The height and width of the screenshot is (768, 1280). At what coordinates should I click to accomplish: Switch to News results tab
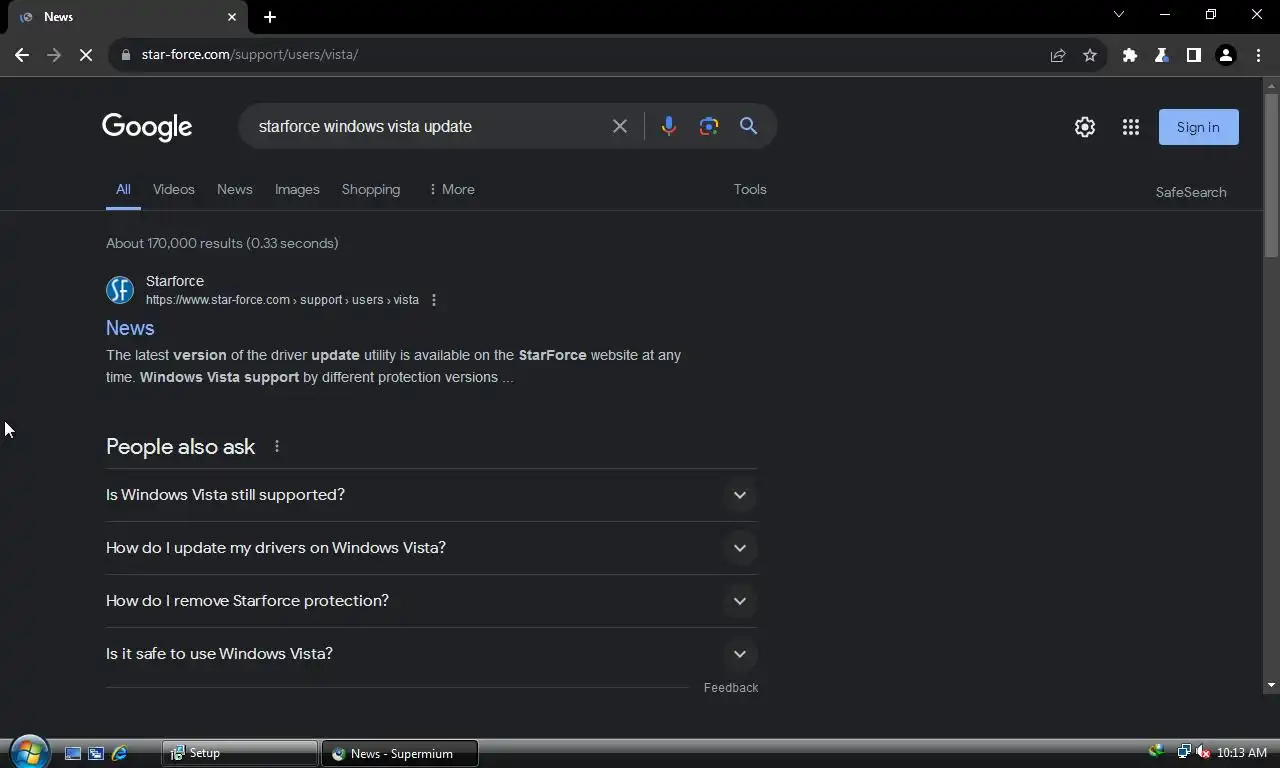[x=235, y=189]
